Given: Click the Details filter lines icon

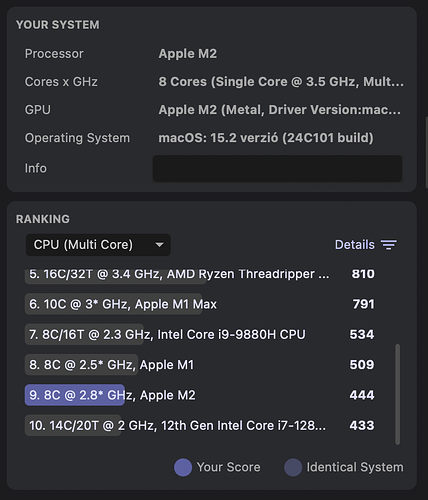Looking at the screenshot, I should [x=389, y=245].
